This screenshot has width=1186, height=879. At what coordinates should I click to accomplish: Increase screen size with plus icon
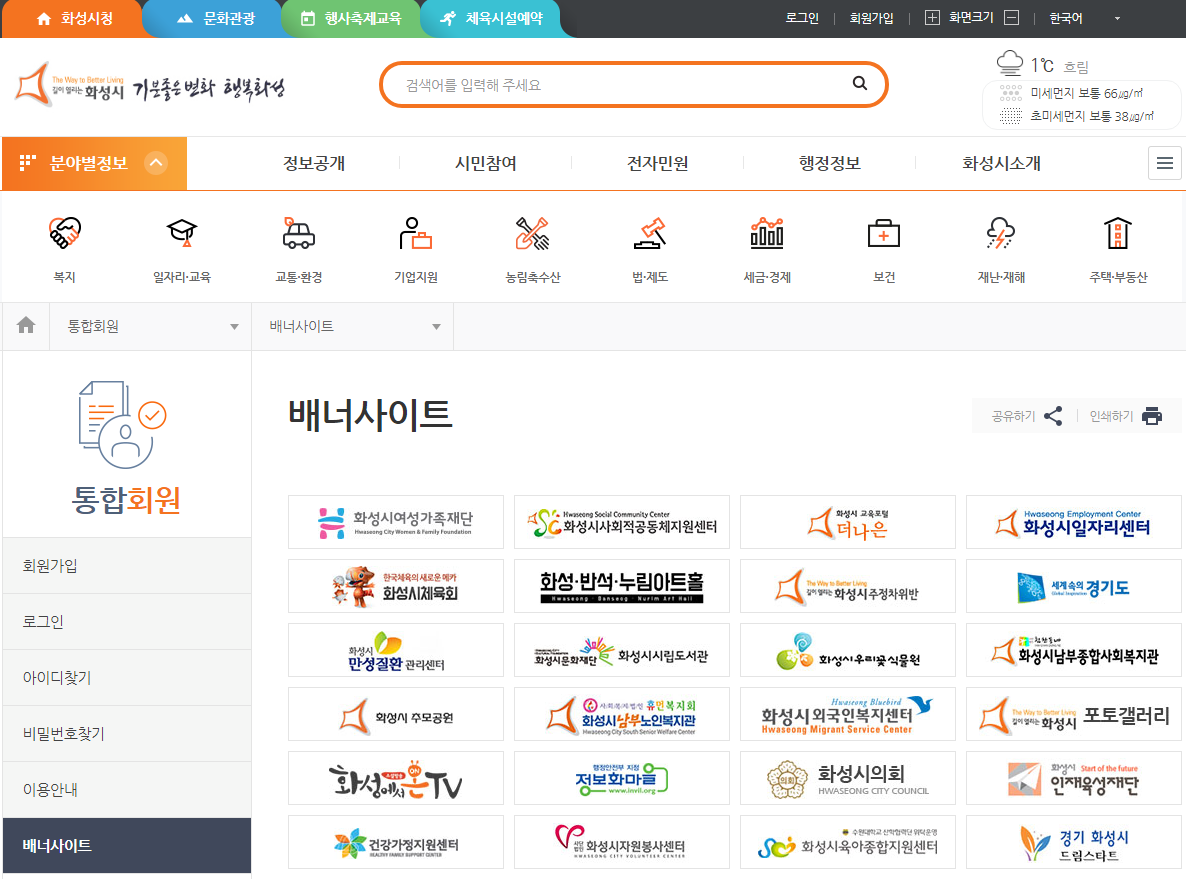[x=933, y=17]
